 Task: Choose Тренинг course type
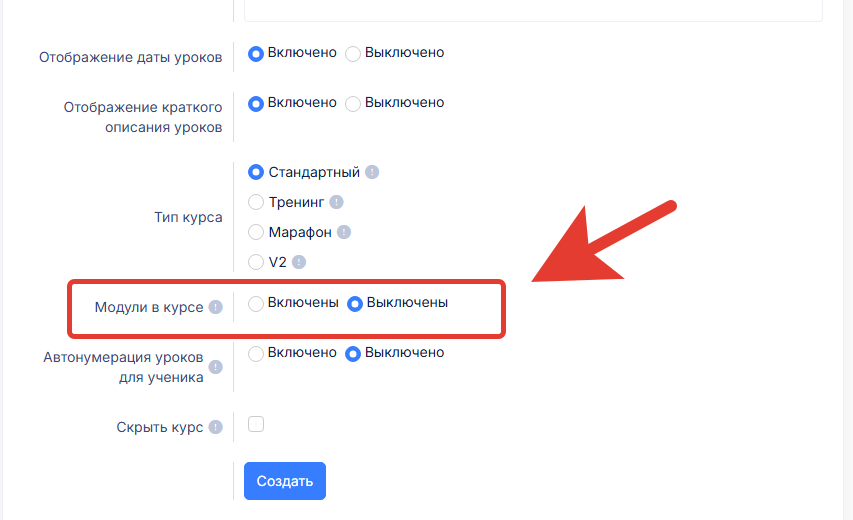point(256,202)
